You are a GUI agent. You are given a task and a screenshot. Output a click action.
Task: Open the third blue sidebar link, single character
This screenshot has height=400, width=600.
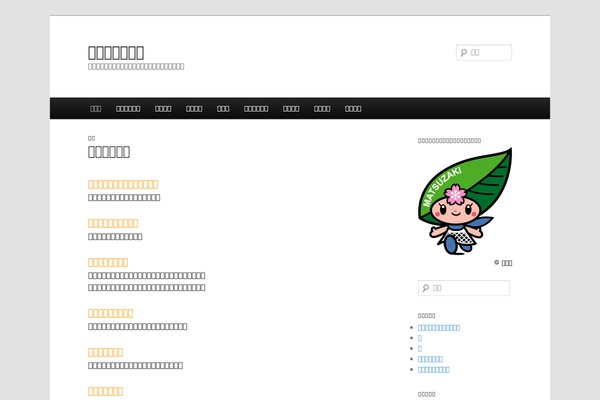420,349
